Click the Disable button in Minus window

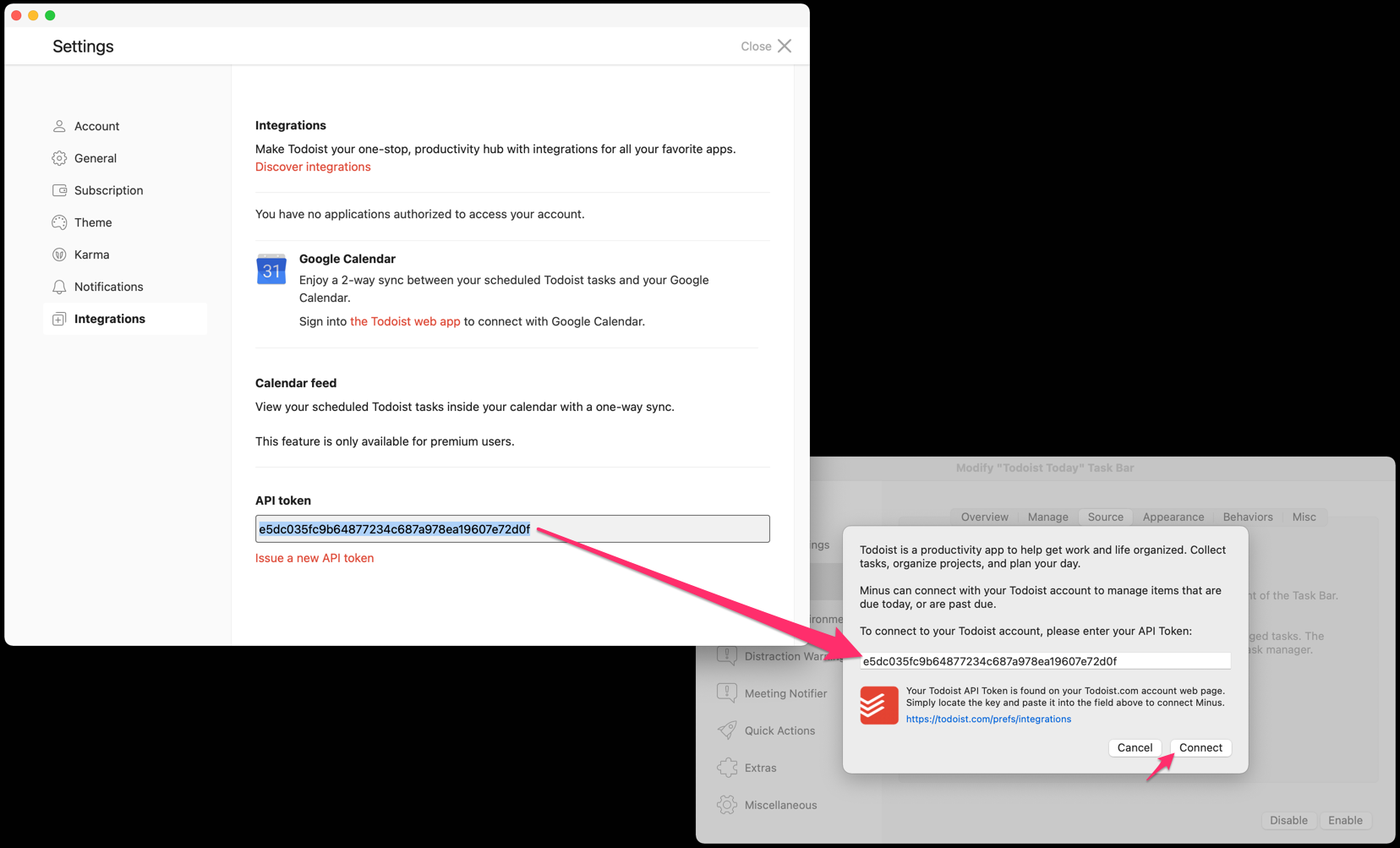click(x=1288, y=820)
